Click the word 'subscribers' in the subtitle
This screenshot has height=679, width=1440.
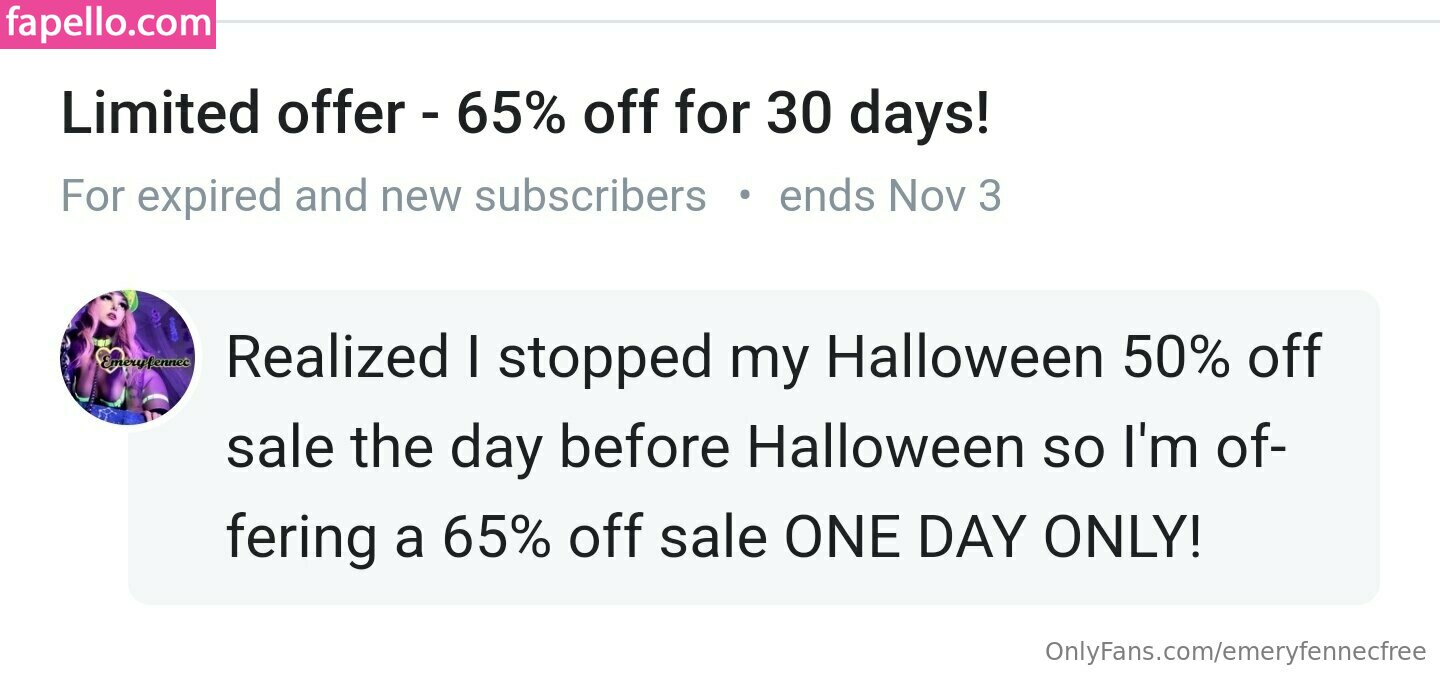(x=590, y=196)
